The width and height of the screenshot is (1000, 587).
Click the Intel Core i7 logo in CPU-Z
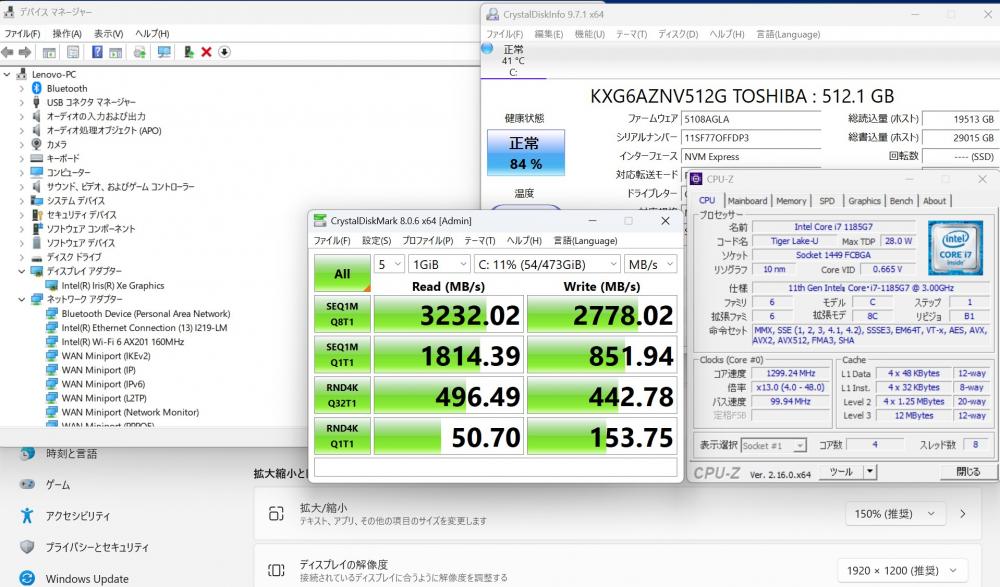(x=955, y=248)
